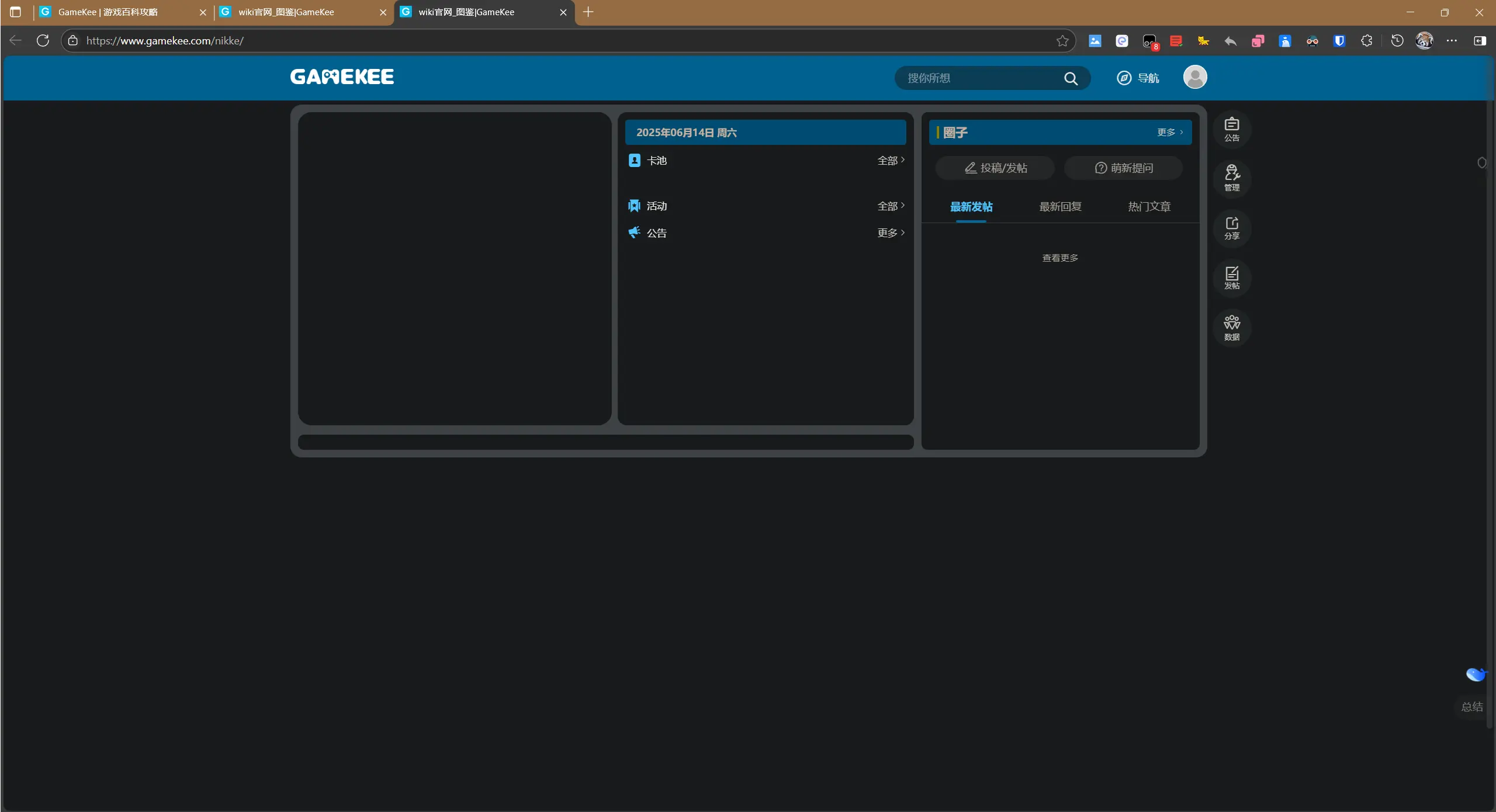
Task: Switch to the 最新回复 tab
Action: click(1060, 206)
